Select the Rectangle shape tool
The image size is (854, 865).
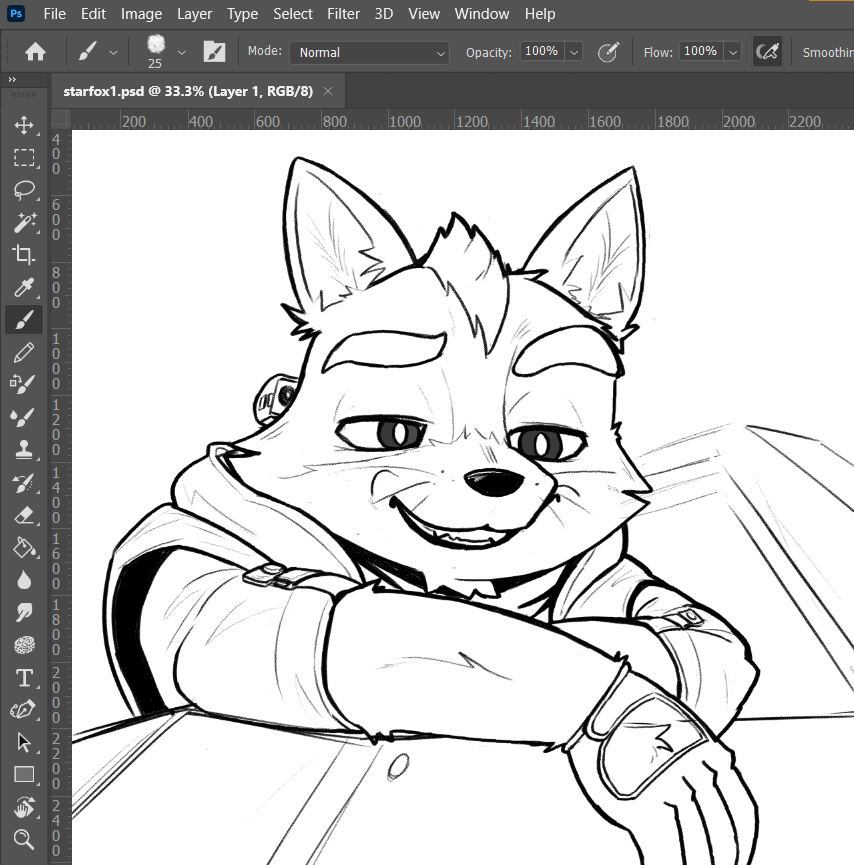tap(24, 775)
